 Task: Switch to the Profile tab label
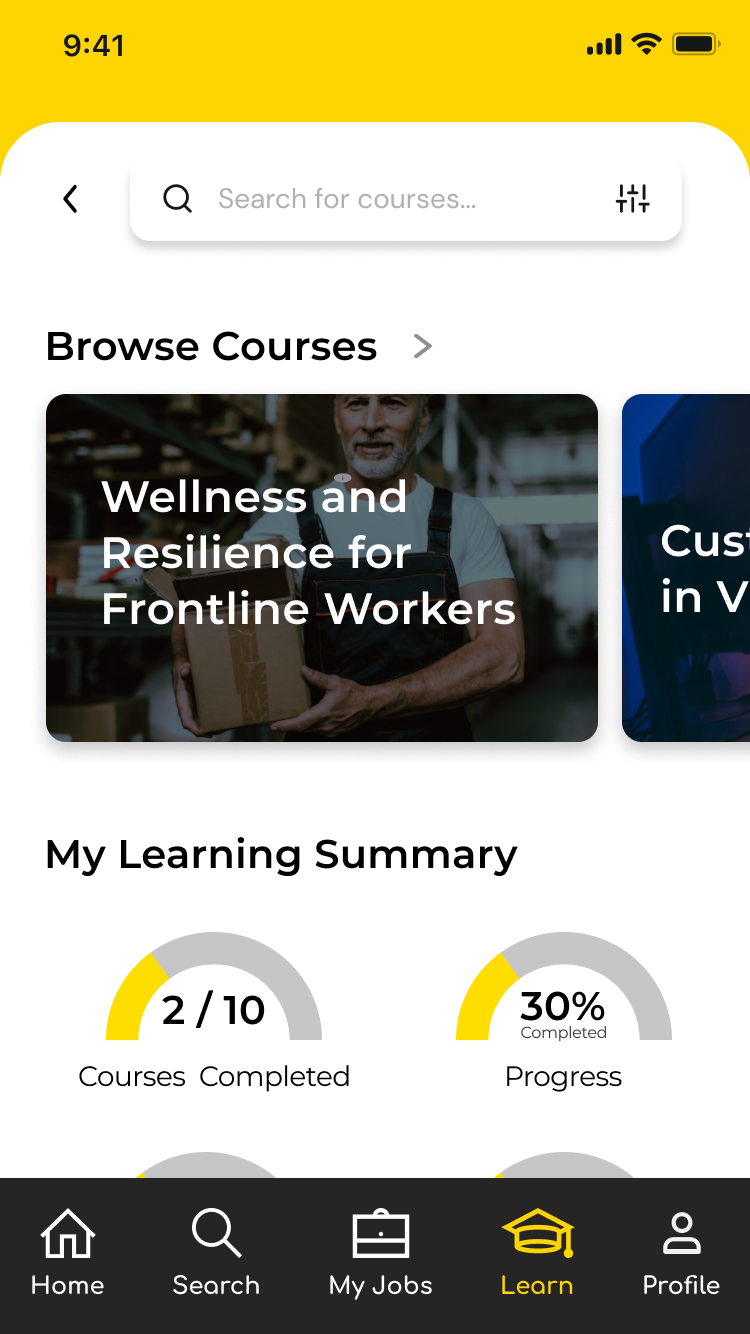tap(681, 1286)
